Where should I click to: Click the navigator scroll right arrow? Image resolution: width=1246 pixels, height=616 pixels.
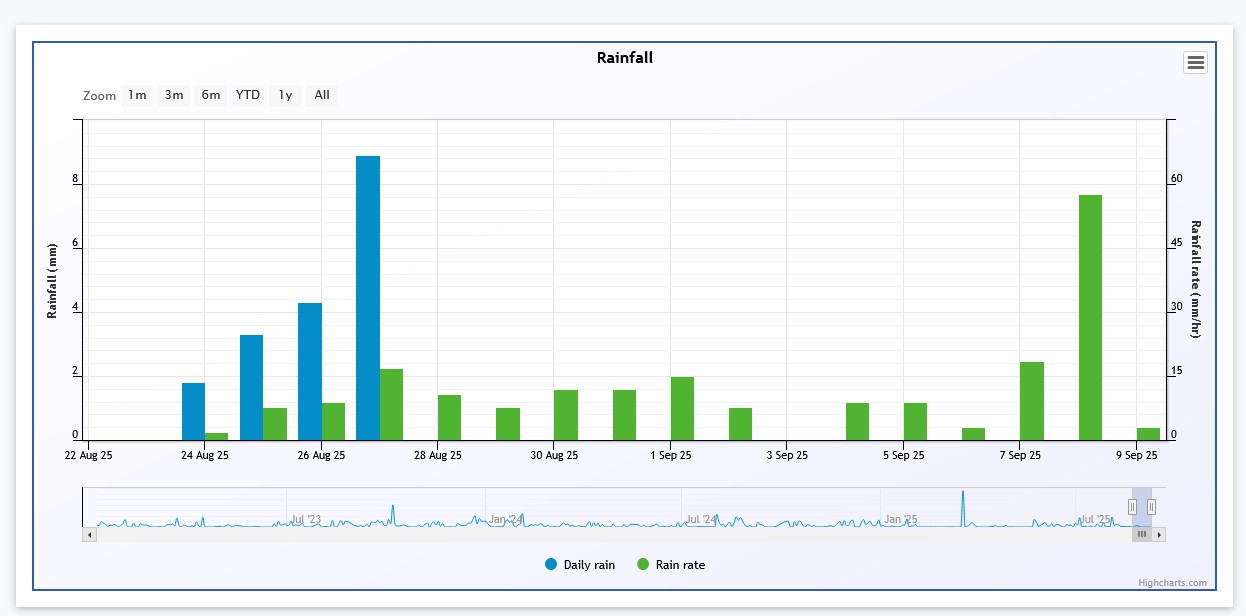click(x=1159, y=535)
